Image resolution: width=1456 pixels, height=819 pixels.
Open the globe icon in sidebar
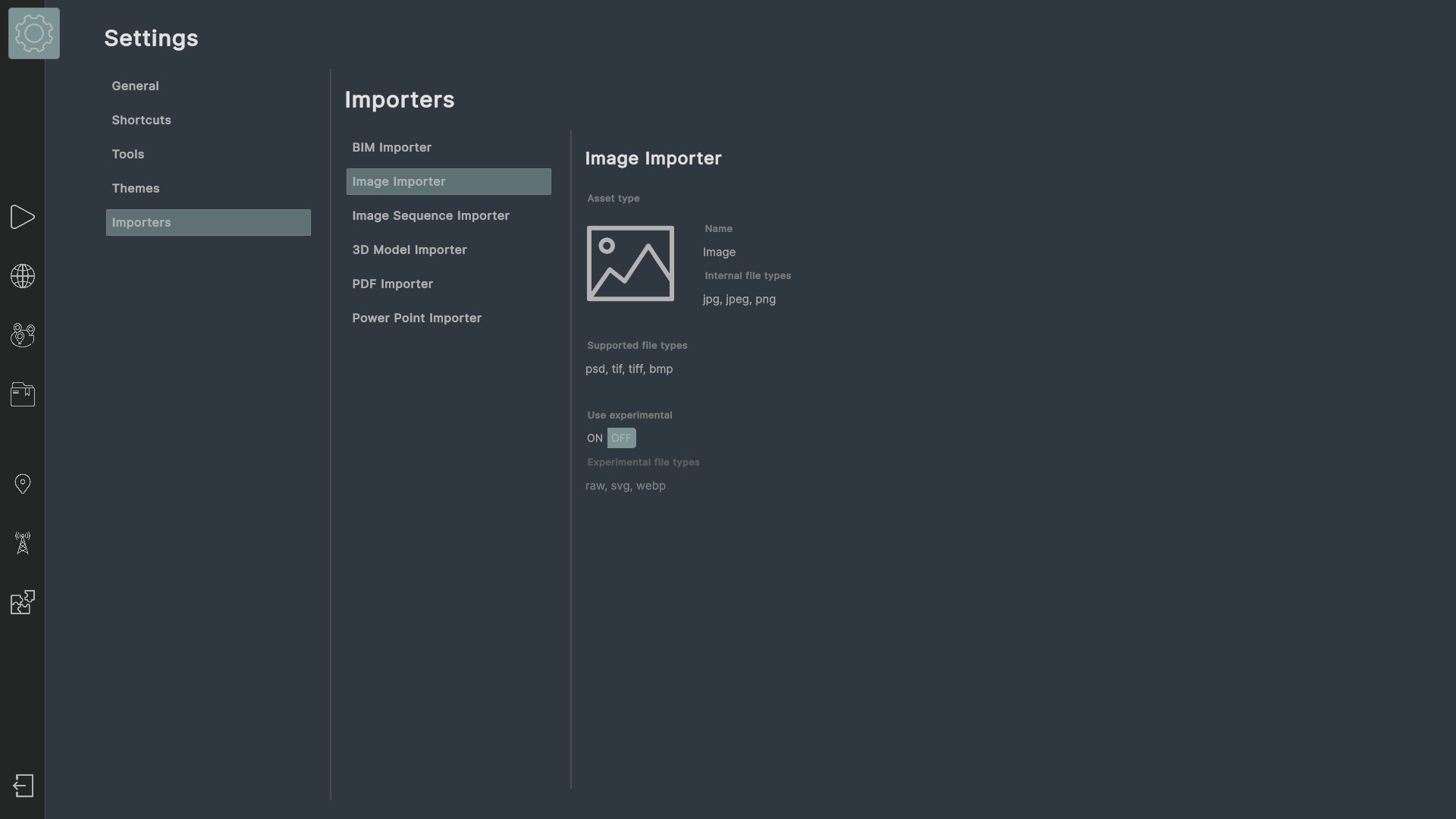pos(23,276)
